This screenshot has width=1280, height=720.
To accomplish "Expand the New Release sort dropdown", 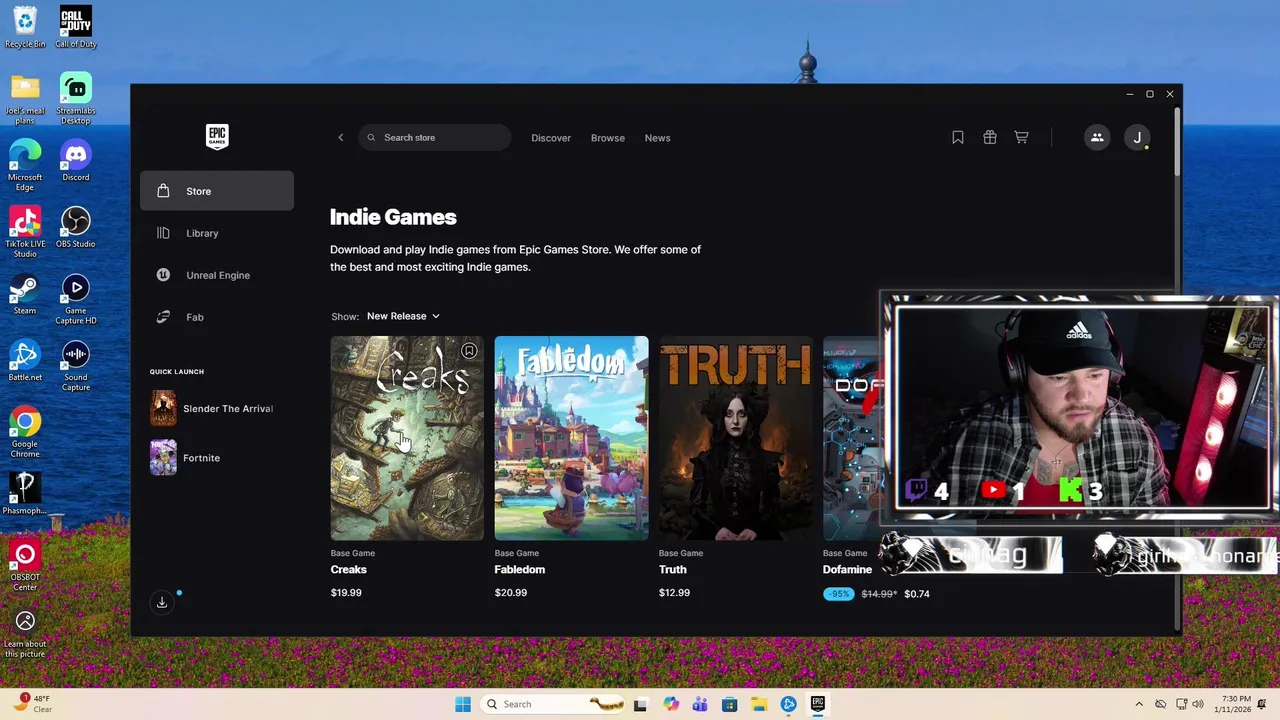I will [403, 316].
